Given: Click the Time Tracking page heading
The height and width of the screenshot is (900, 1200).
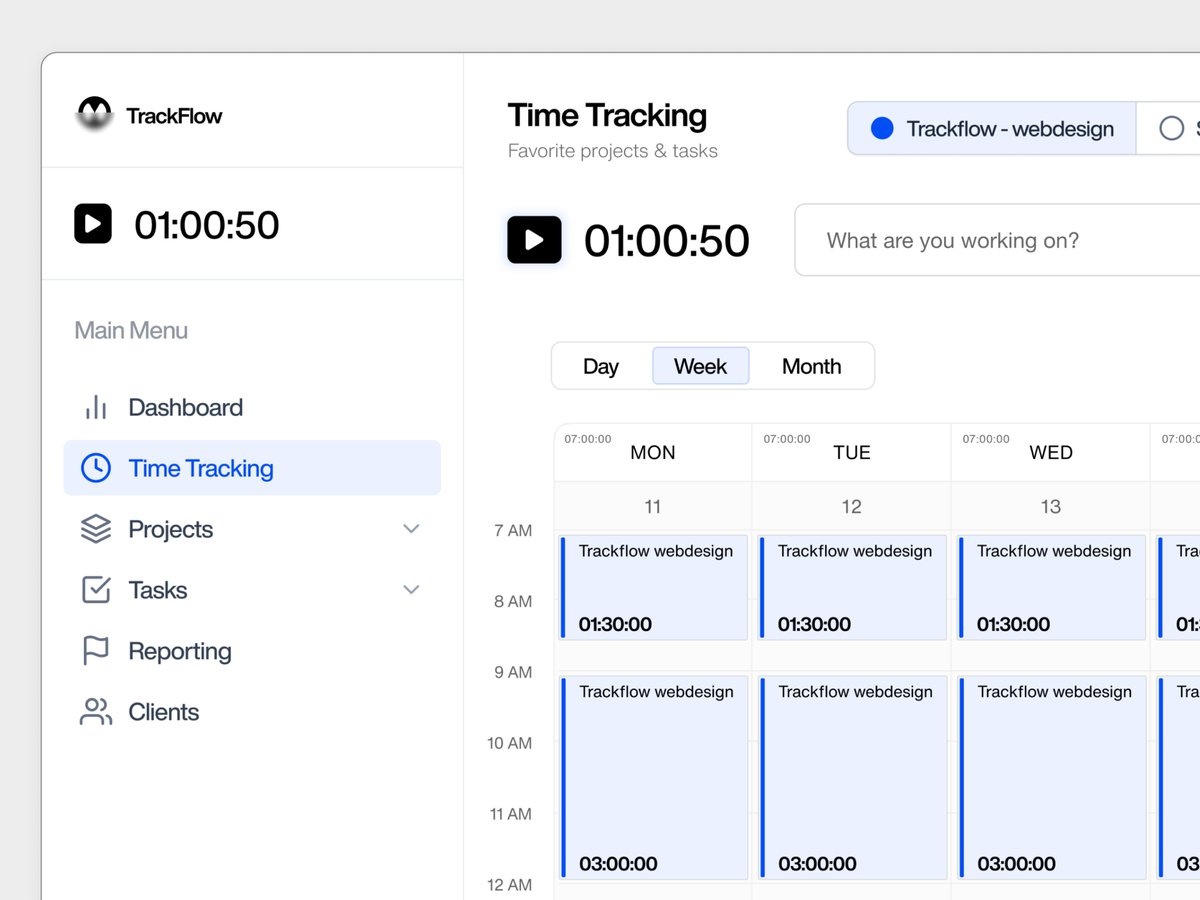Looking at the screenshot, I should point(607,115).
